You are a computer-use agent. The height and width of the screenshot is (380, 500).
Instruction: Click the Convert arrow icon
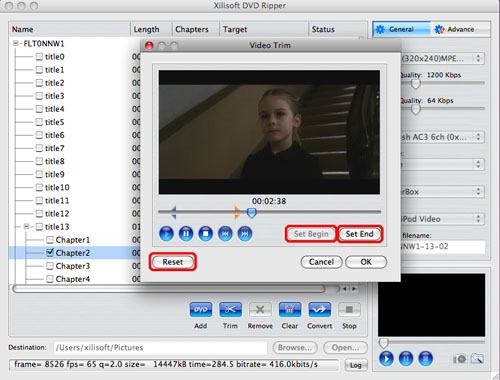[319, 310]
